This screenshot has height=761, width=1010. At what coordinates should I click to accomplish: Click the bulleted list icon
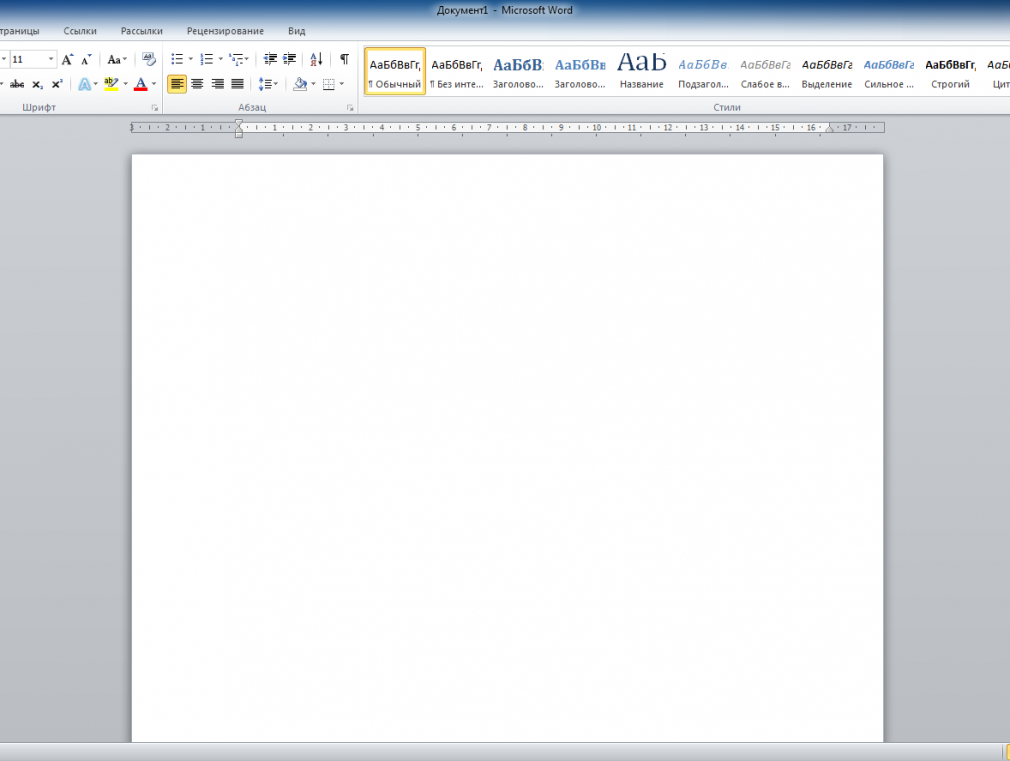(177, 59)
